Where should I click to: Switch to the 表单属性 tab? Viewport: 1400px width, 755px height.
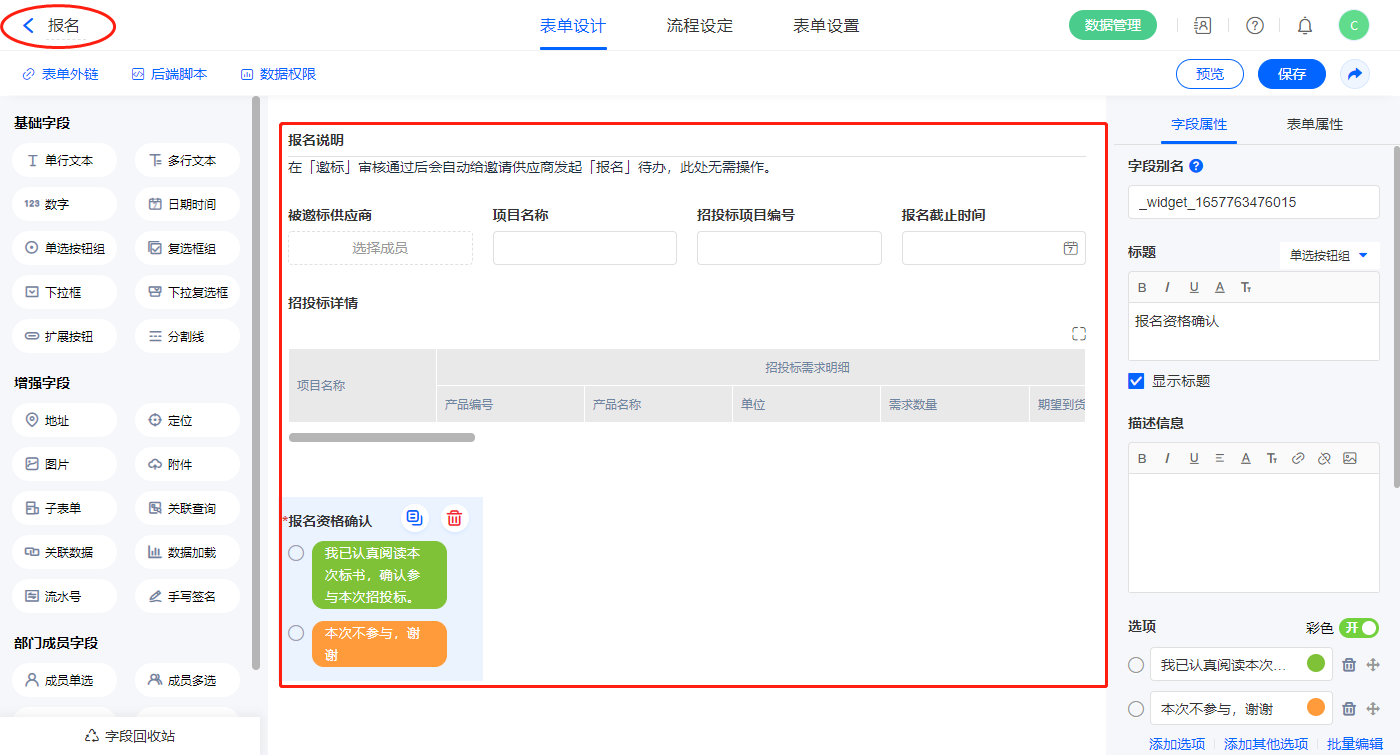(x=1314, y=124)
